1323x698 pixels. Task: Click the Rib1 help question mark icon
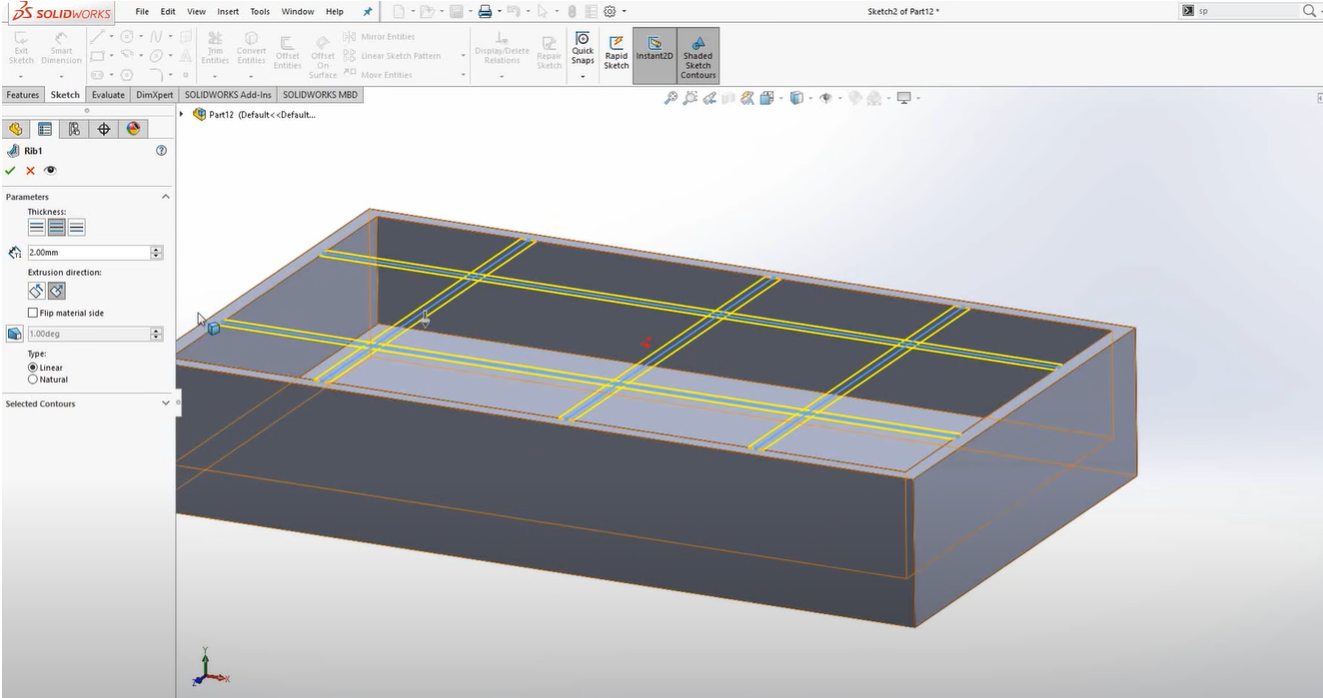coord(161,150)
